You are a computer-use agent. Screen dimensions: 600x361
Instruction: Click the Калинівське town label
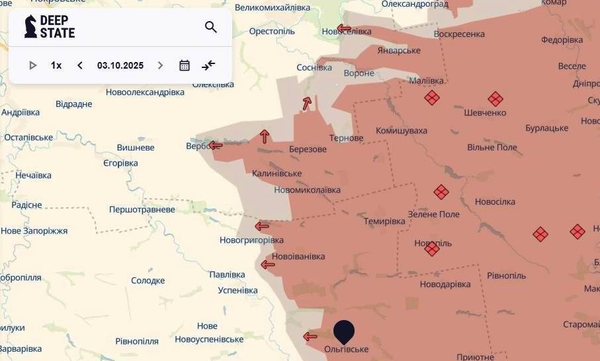pos(277,173)
